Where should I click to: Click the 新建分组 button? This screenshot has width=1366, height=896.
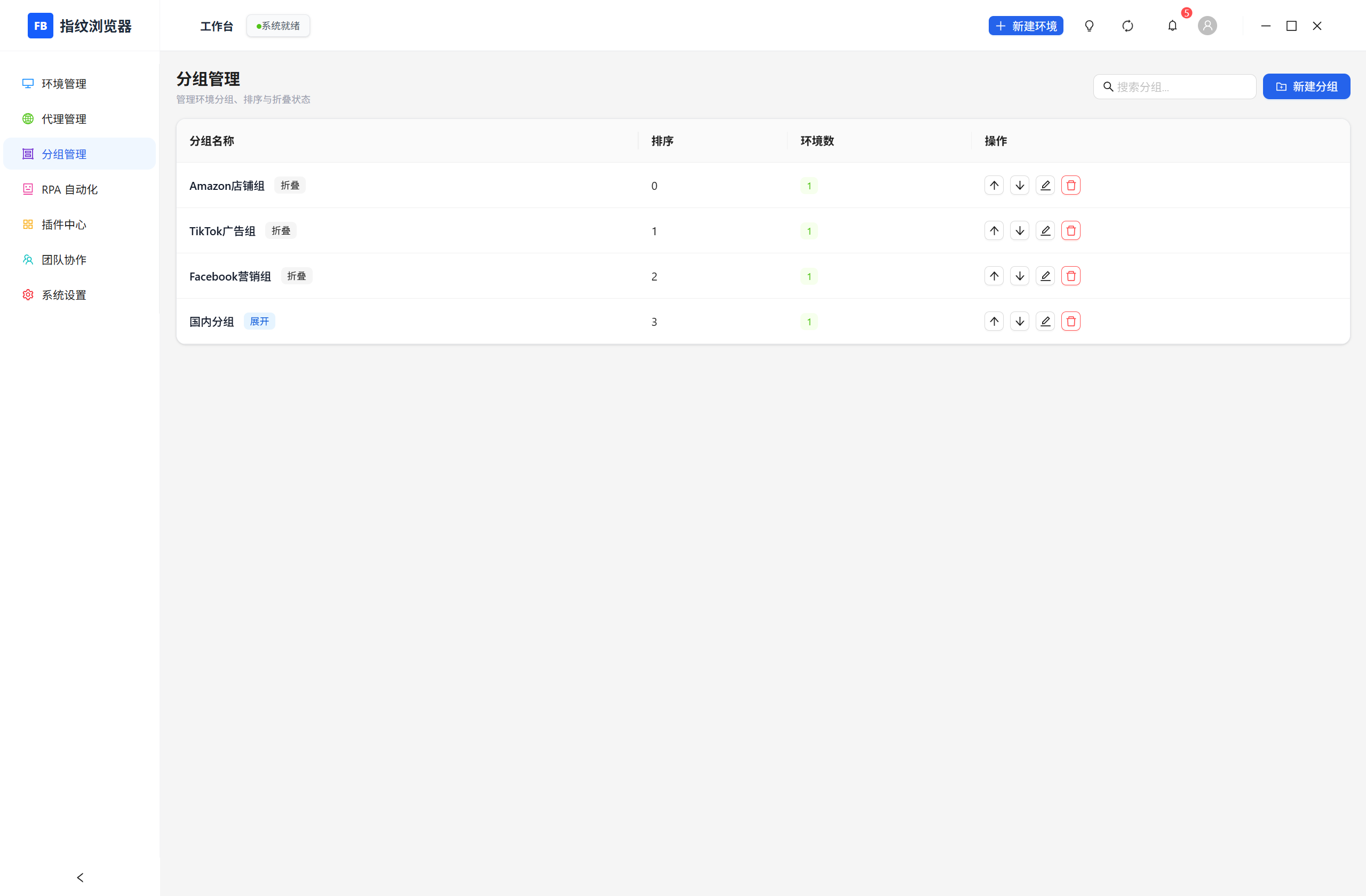(x=1306, y=86)
